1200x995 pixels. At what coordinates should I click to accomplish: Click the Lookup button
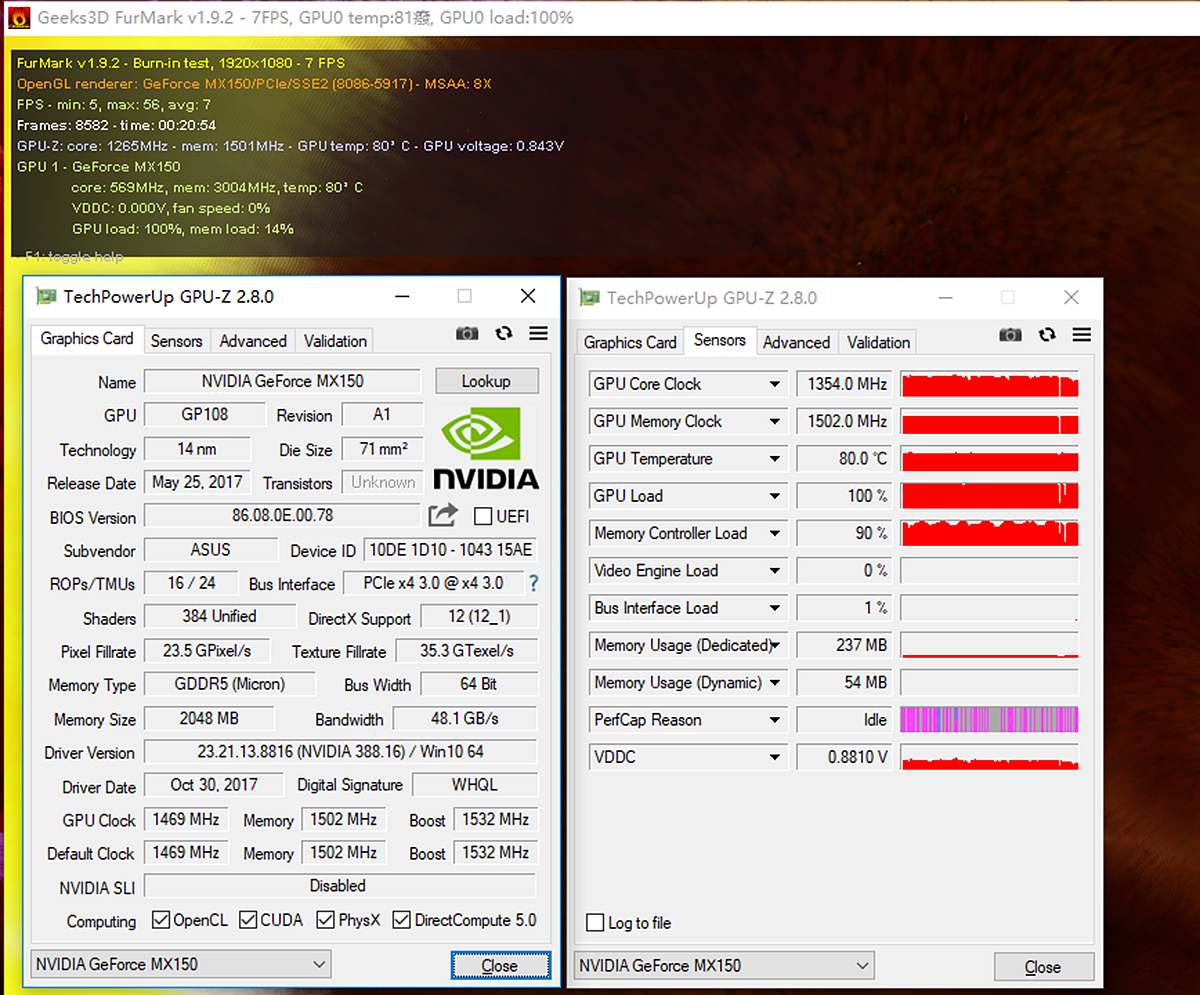point(486,381)
